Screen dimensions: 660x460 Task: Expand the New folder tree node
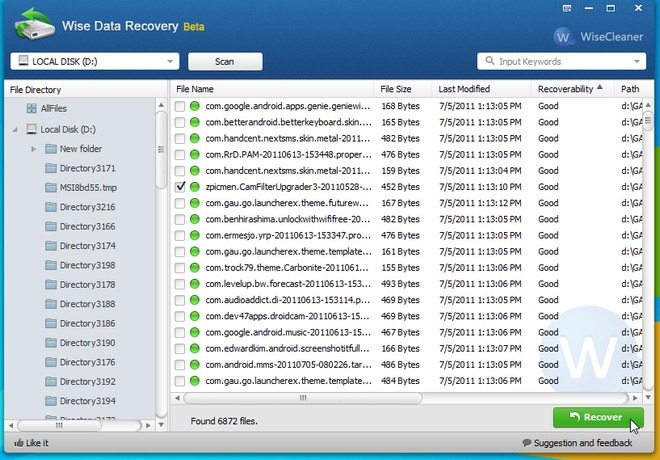click(x=34, y=149)
